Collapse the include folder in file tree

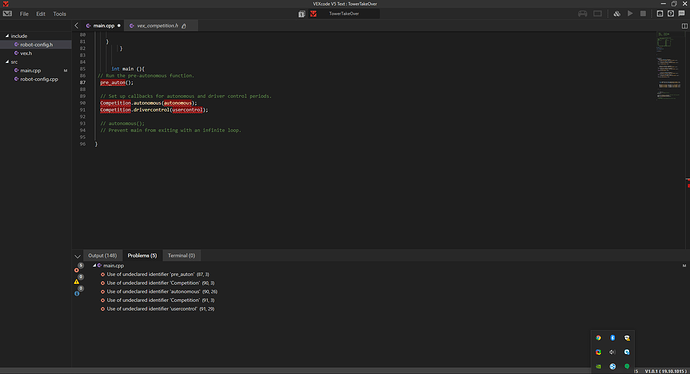[x=7, y=36]
